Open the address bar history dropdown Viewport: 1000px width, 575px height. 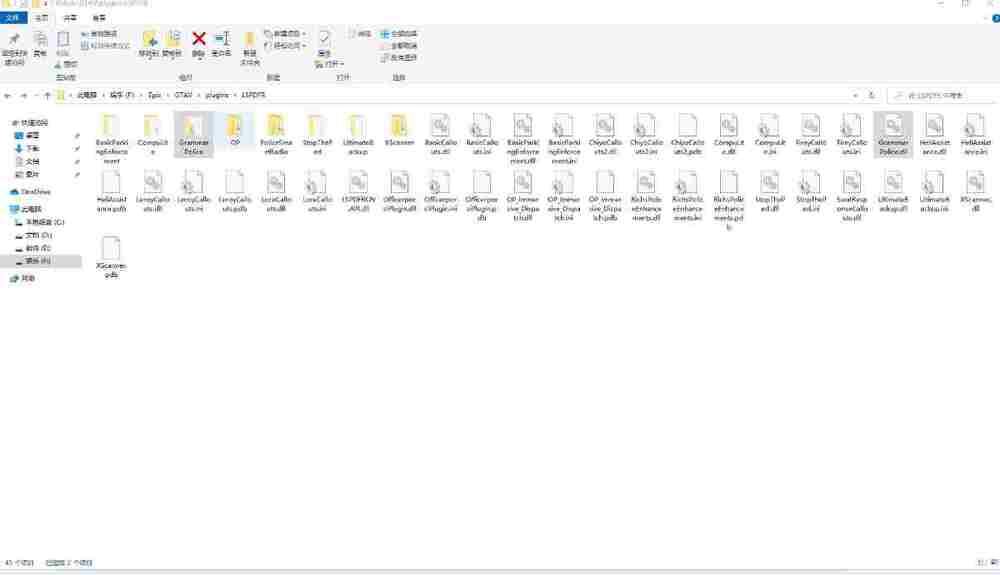pos(856,95)
